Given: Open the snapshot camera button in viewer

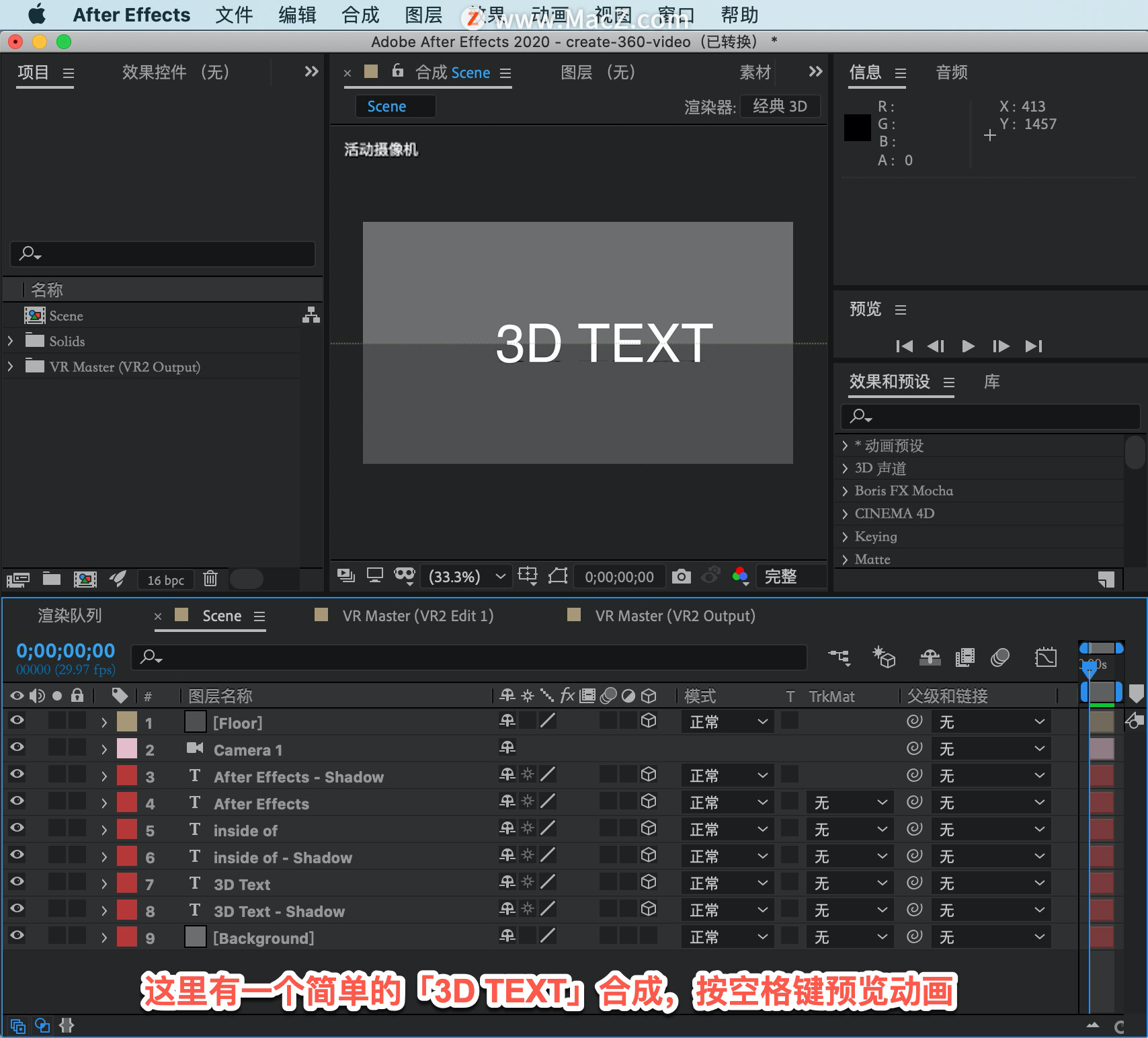Looking at the screenshot, I should (x=681, y=576).
